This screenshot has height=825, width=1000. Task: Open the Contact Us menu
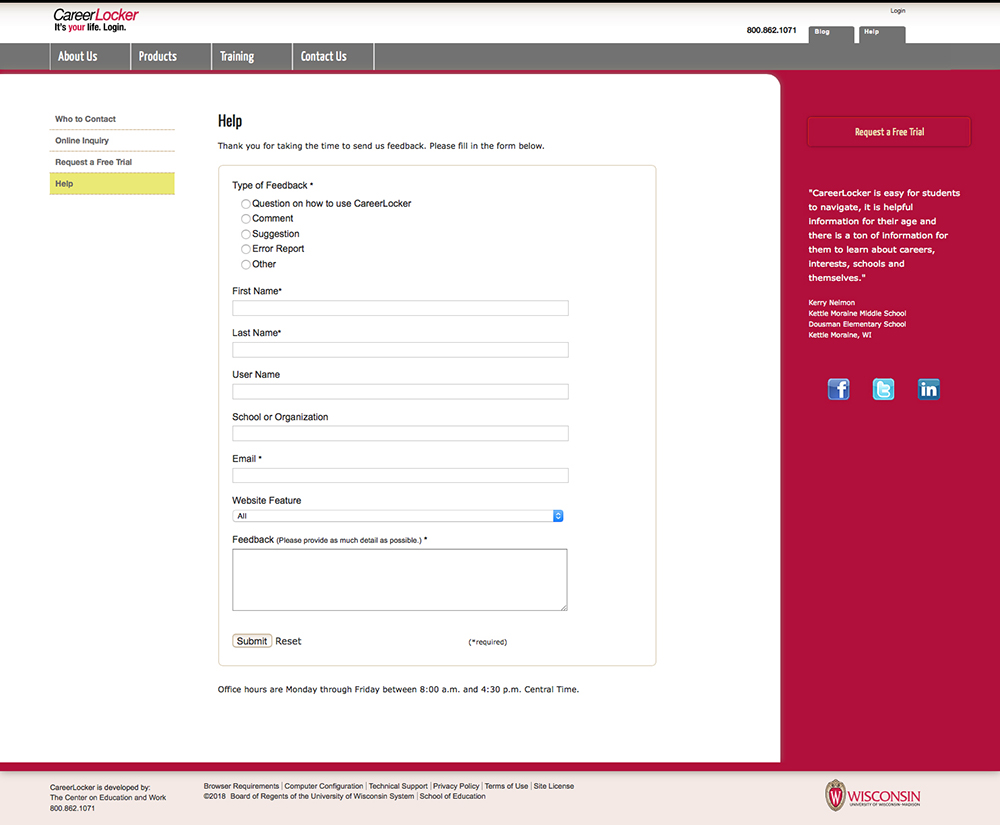point(333,56)
